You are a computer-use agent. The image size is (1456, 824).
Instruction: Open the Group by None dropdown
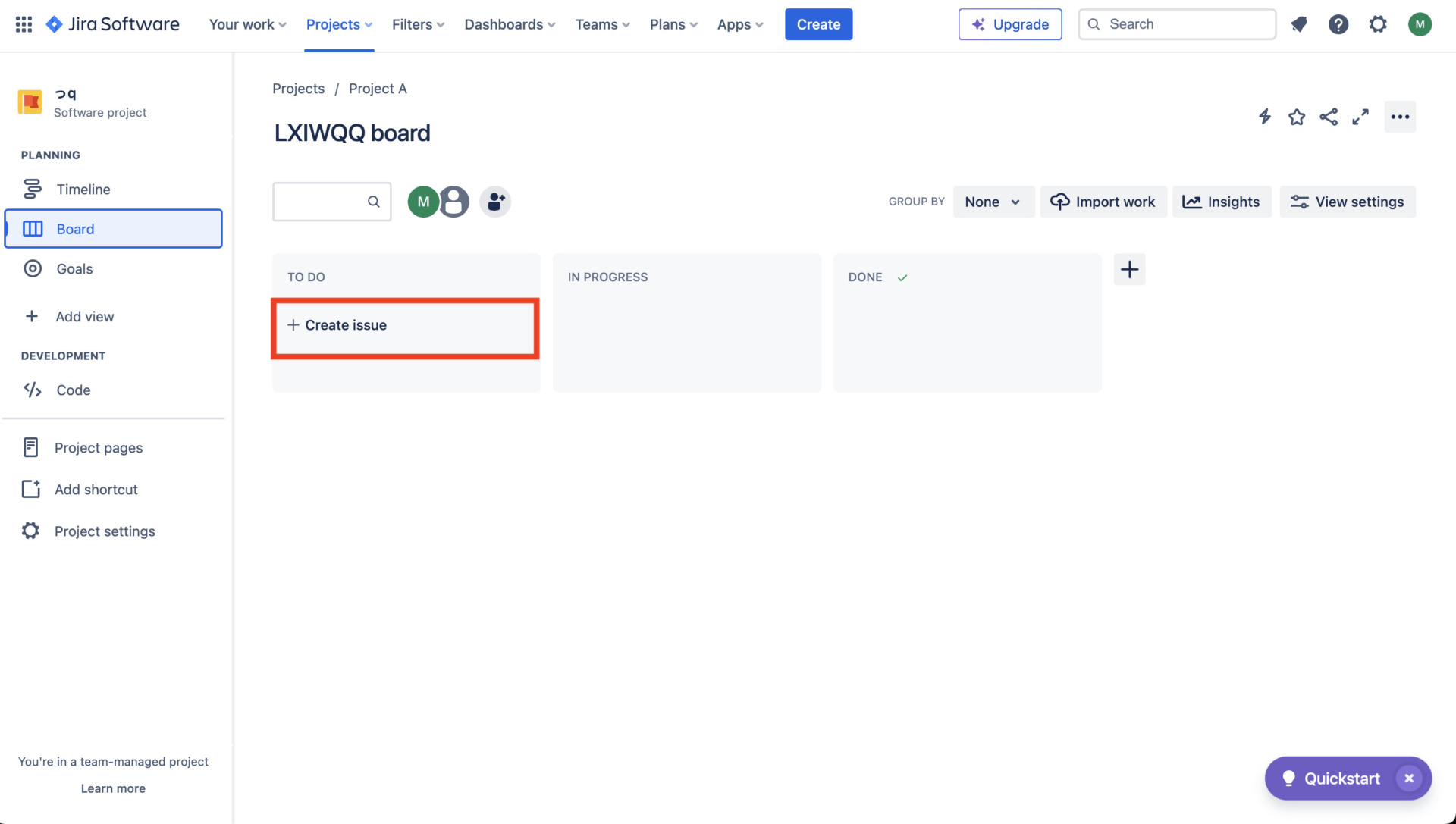tap(993, 202)
